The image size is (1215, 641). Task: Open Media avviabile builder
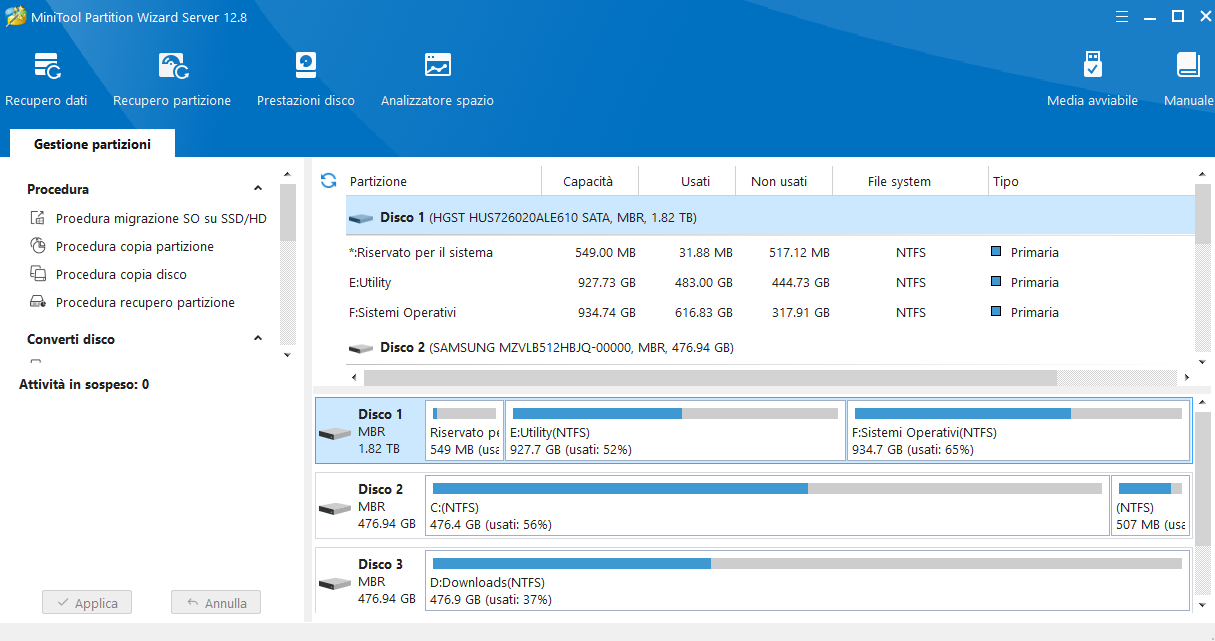1092,79
